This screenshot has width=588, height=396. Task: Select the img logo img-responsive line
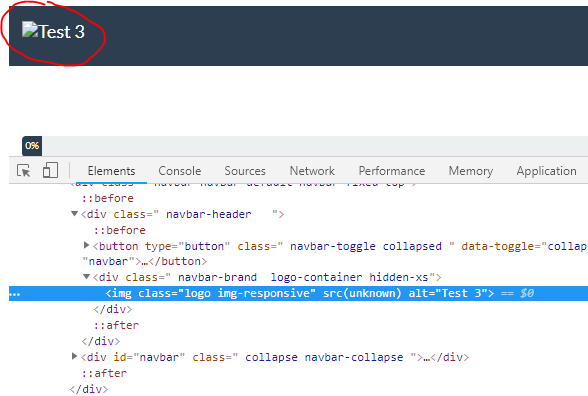[298, 293]
